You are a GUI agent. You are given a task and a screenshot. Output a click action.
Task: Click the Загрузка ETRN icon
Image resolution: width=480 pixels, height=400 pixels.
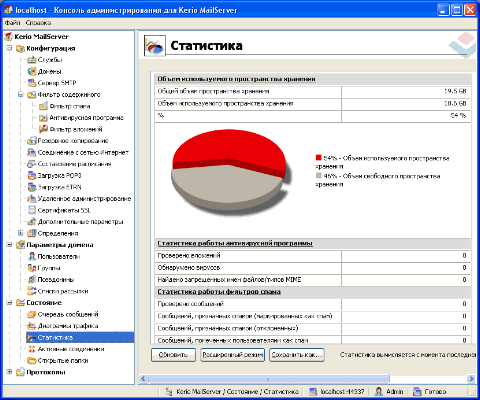click(x=32, y=187)
